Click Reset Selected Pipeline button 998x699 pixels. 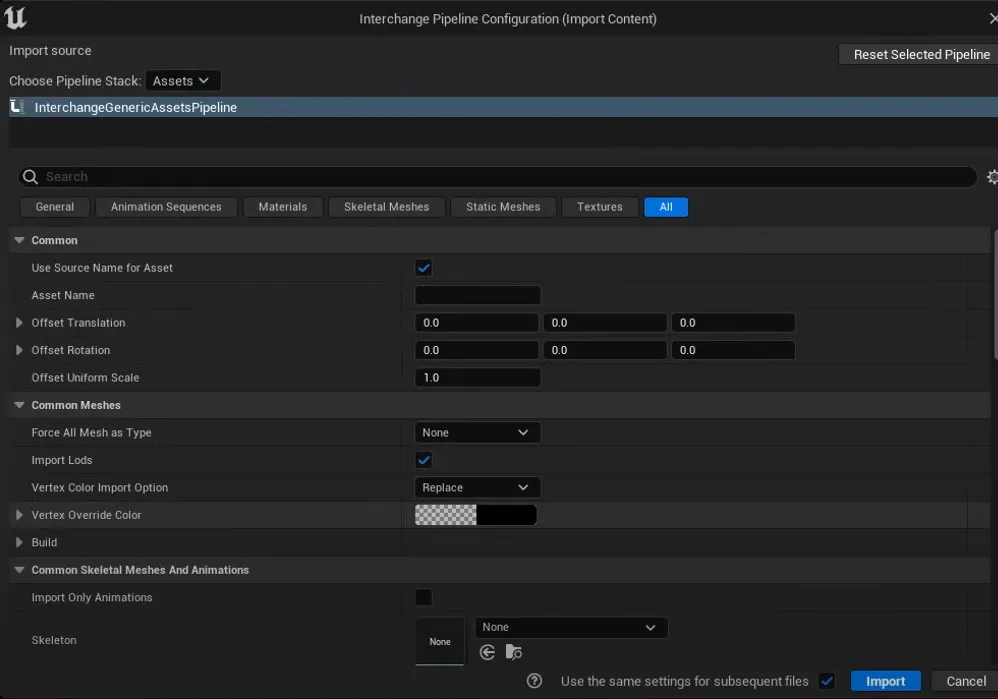(918, 55)
